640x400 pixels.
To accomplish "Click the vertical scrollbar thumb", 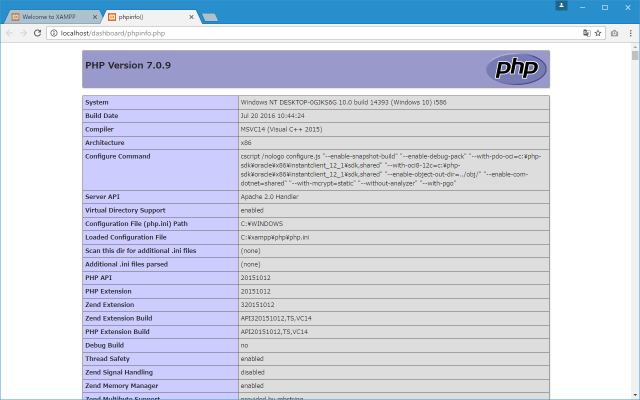I will click(635, 55).
